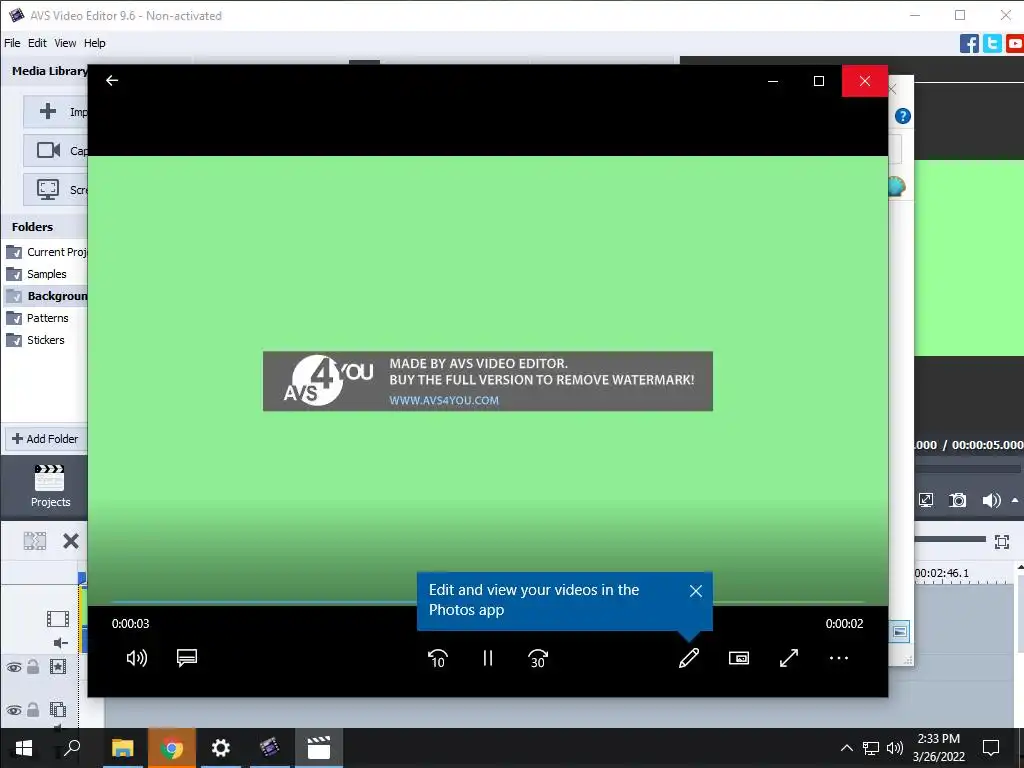Click the timeline delete X icon

71,541
